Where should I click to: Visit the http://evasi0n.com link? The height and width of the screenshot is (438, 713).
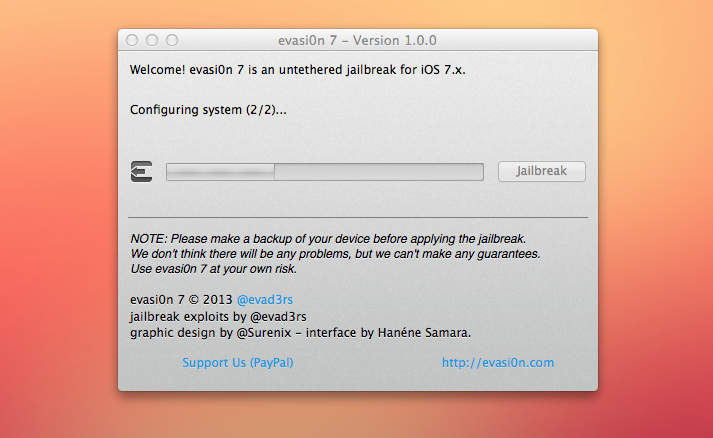498,362
